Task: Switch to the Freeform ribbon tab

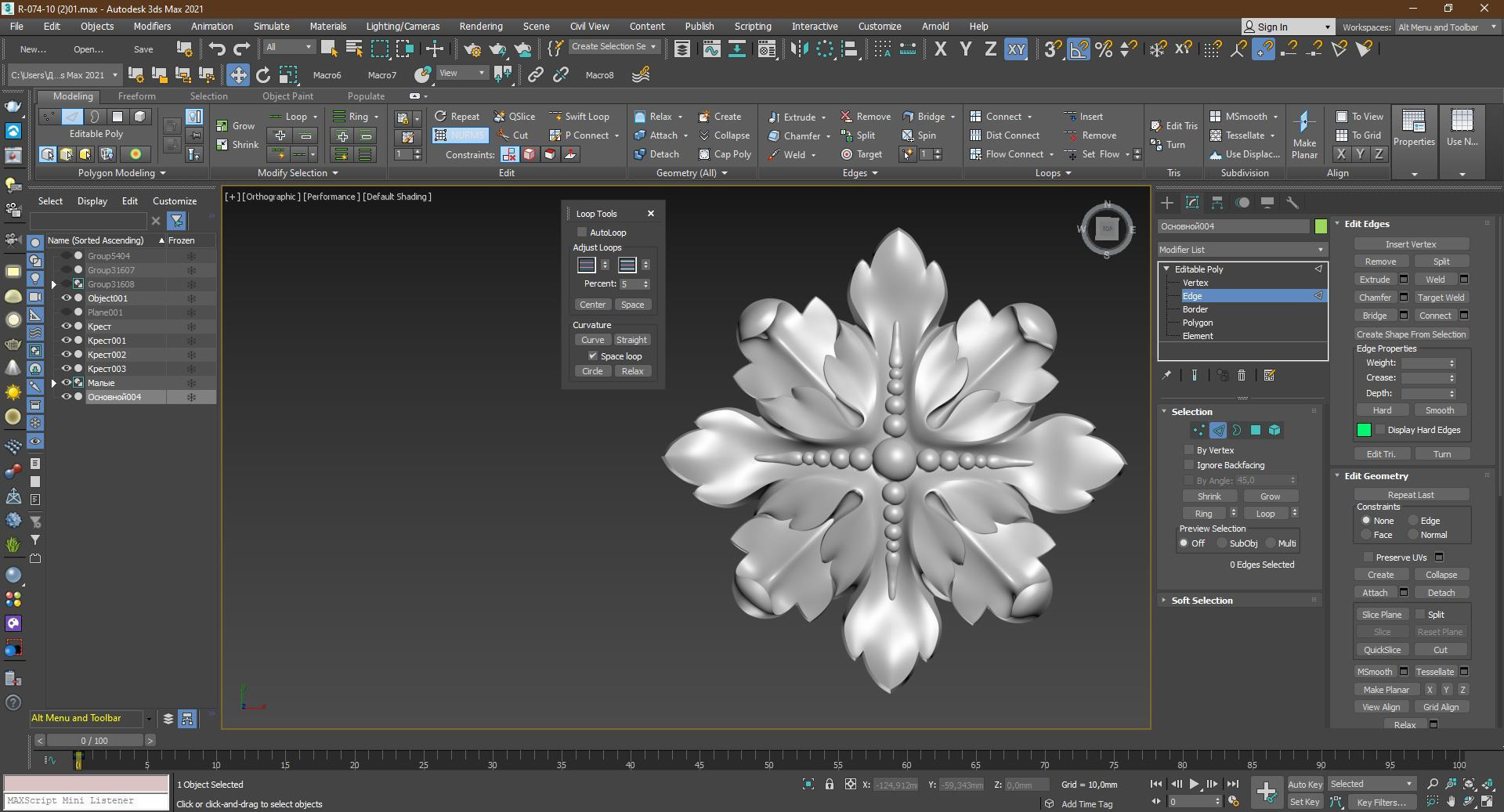Action: (x=137, y=96)
